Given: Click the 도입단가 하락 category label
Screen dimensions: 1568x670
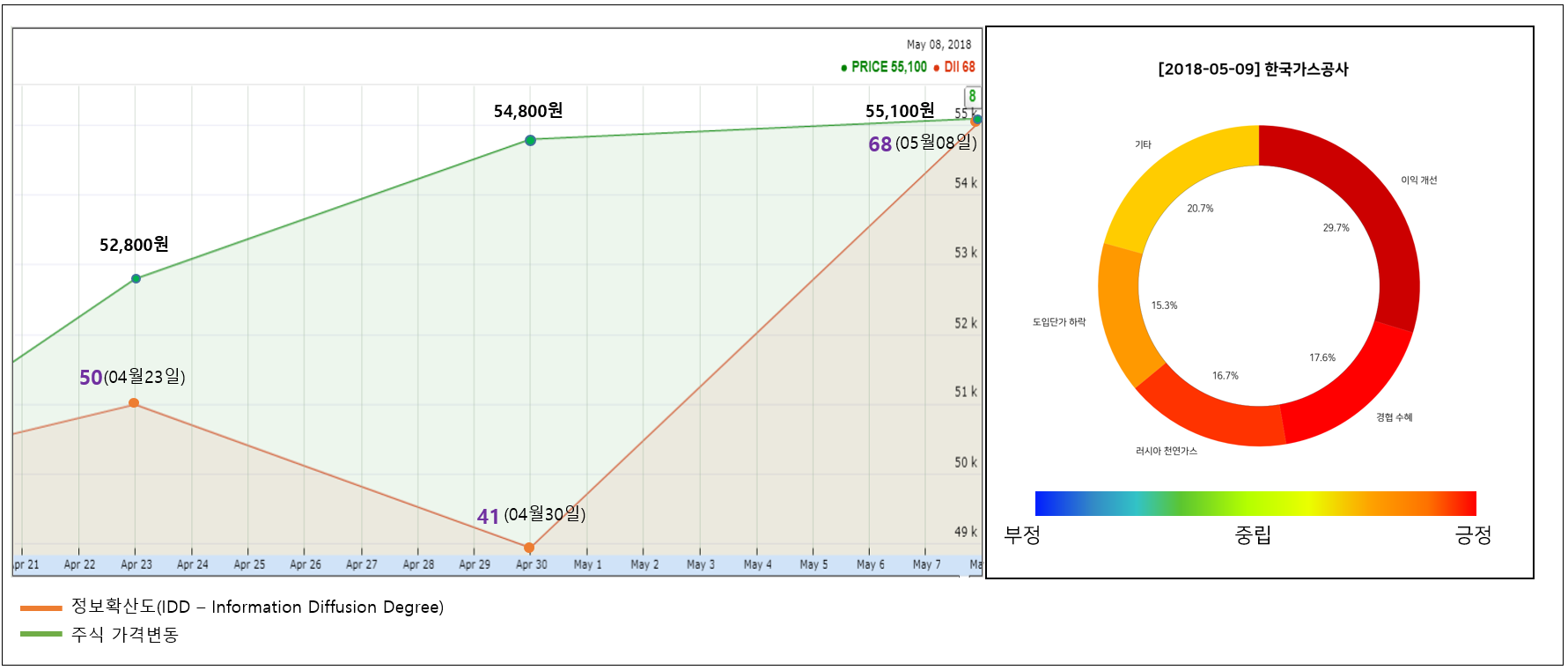Looking at the screenshot, I should click(x=1059, y=322).
